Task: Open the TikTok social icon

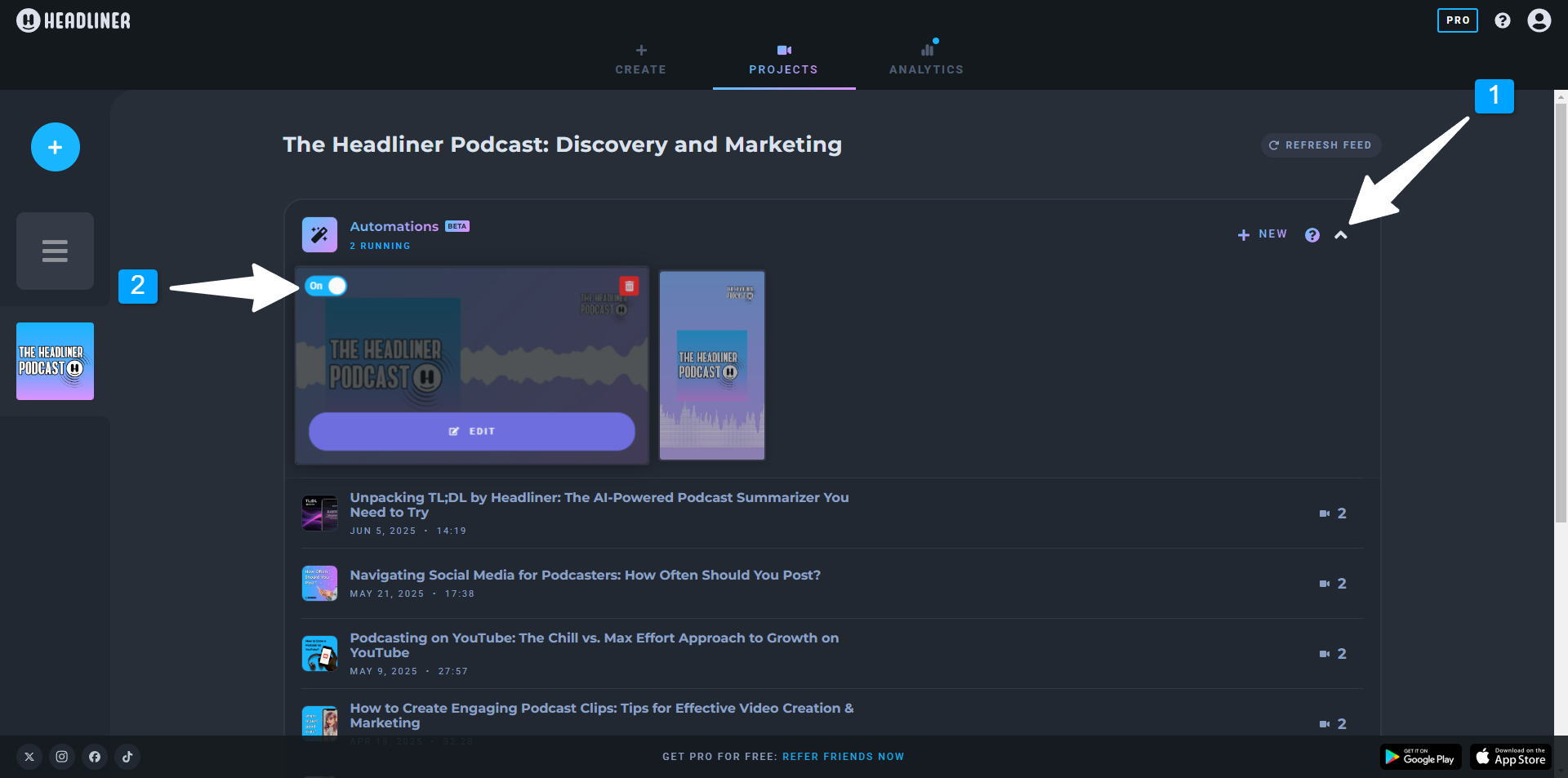Action: [127, 757]
